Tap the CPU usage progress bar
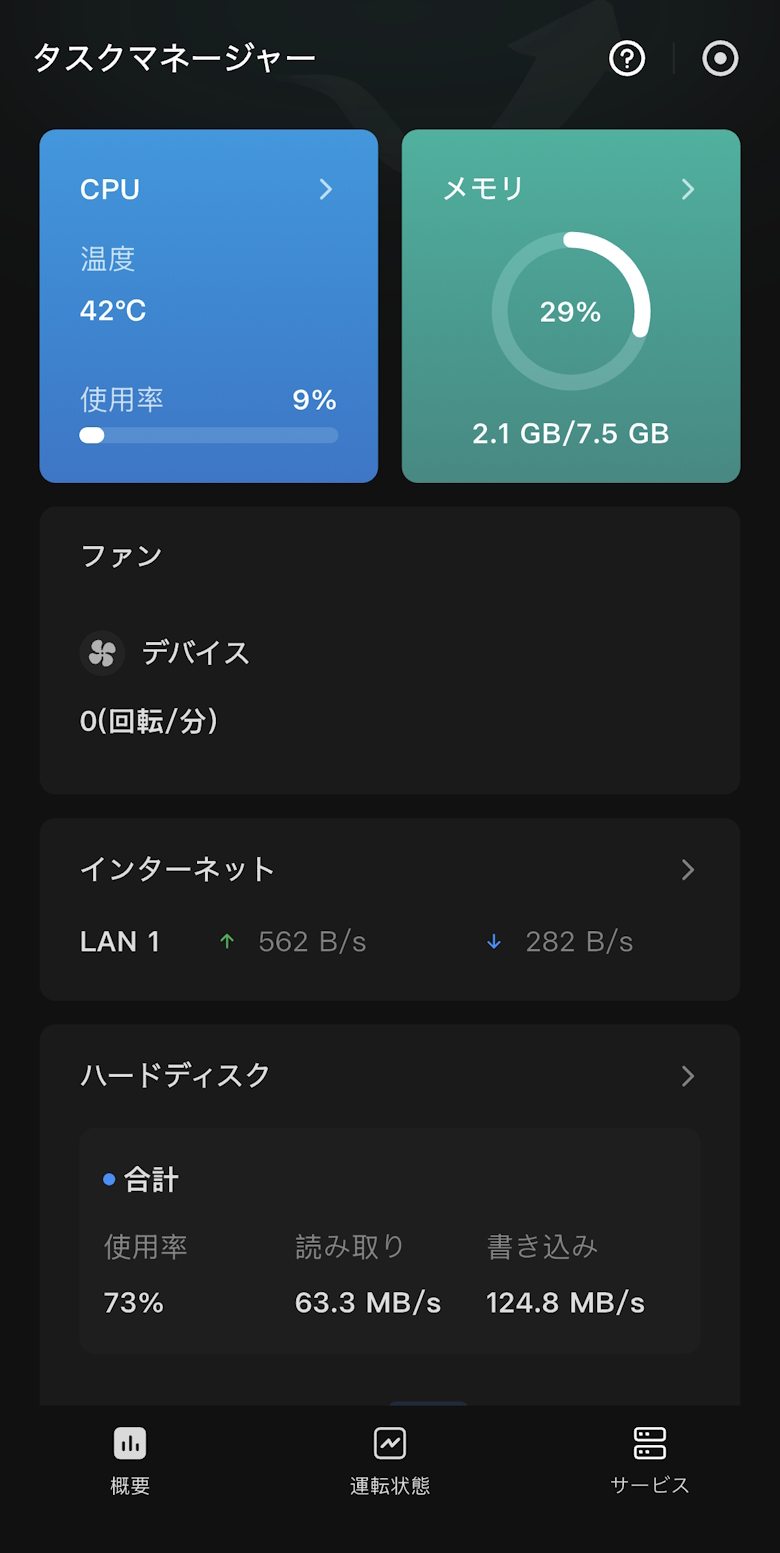780x1553 pixels. click(209, 435)
